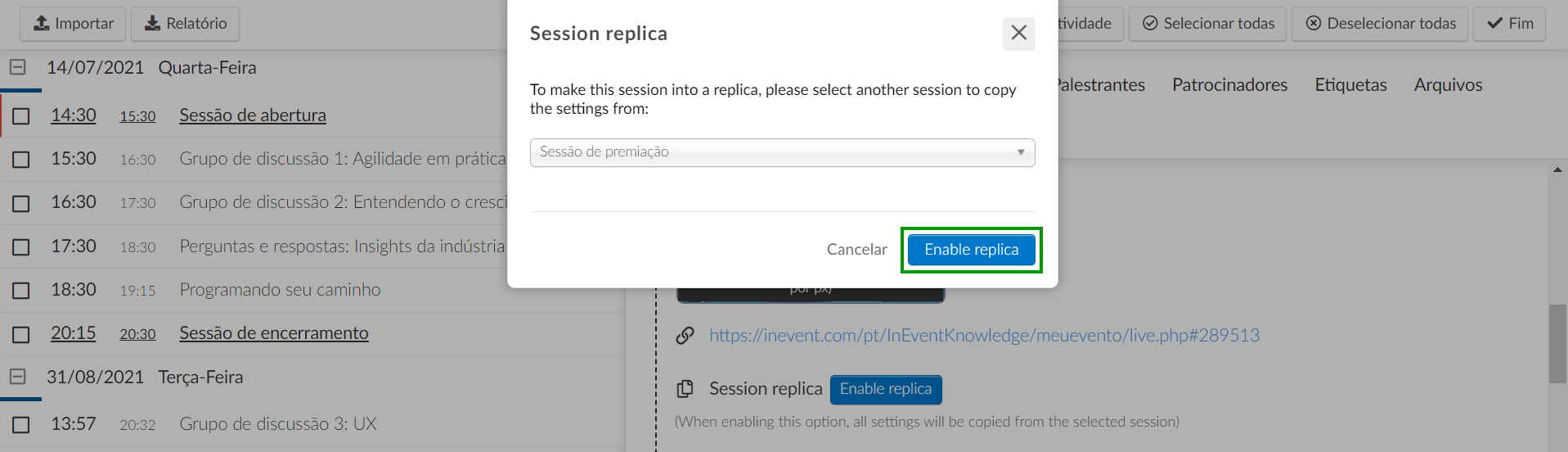Confirm with the Enable replica dialog button
The height and width of the screenshot is (452, 1568).
(x=972, y=250)
